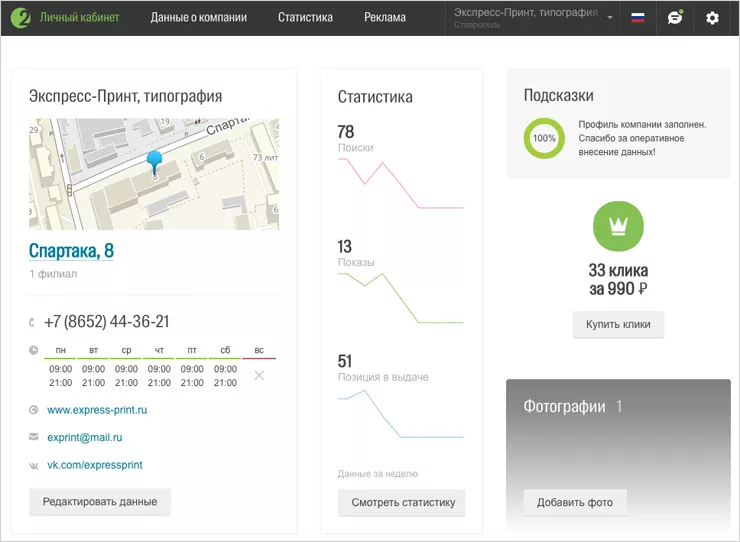This screenshot has width=740, height=542.
Task: Click the blue map pin marker
Action: pyautogui.click(x=154, y=163)
